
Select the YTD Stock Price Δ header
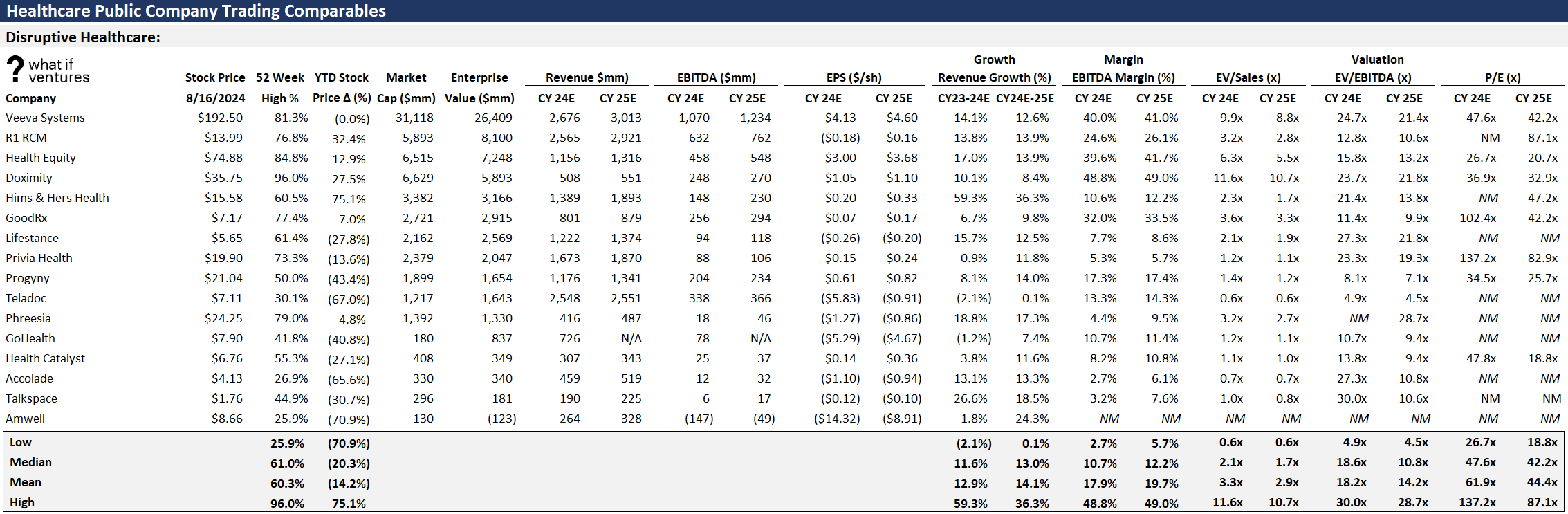pyautogui.click(x=342, y=87)
